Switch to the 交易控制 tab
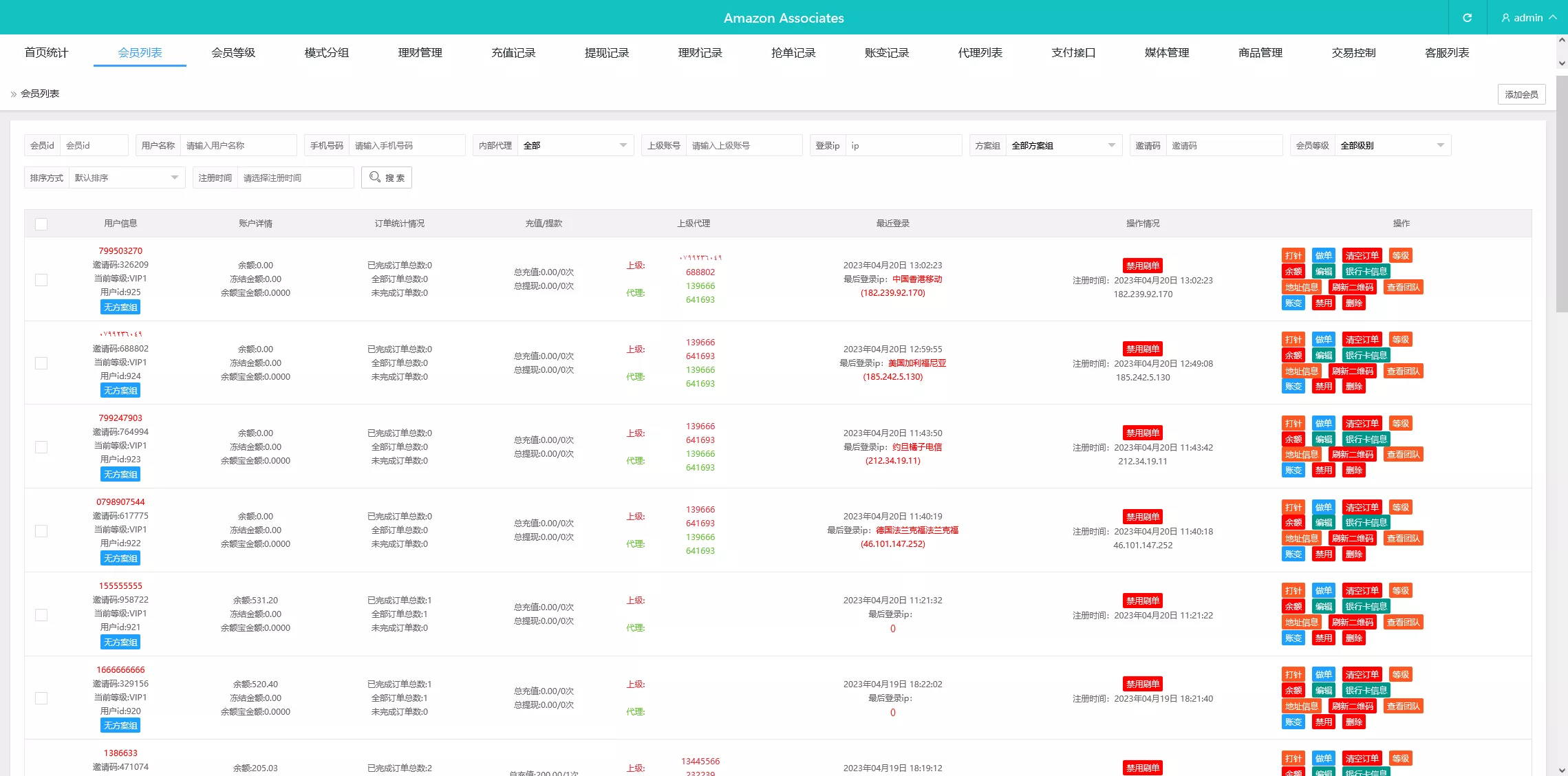This screenshot has width=1568, height=776. (1353, 52)
